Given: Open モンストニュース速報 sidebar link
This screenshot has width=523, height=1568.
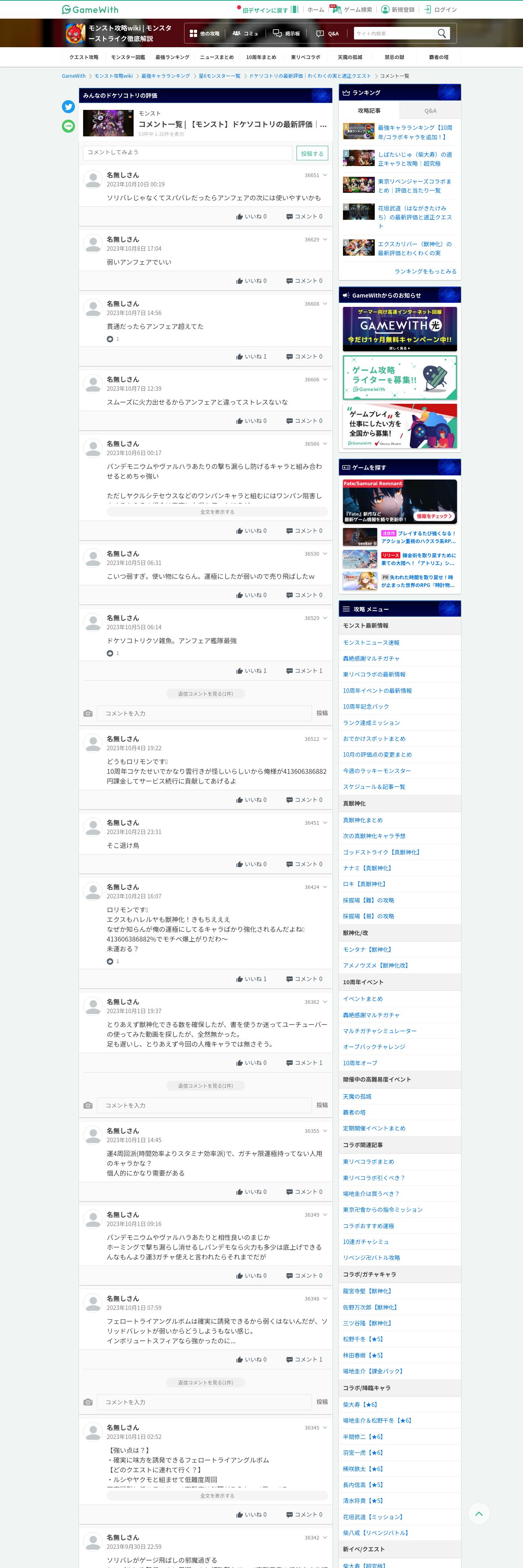Looking at the screenshot, I should [371, 643].
